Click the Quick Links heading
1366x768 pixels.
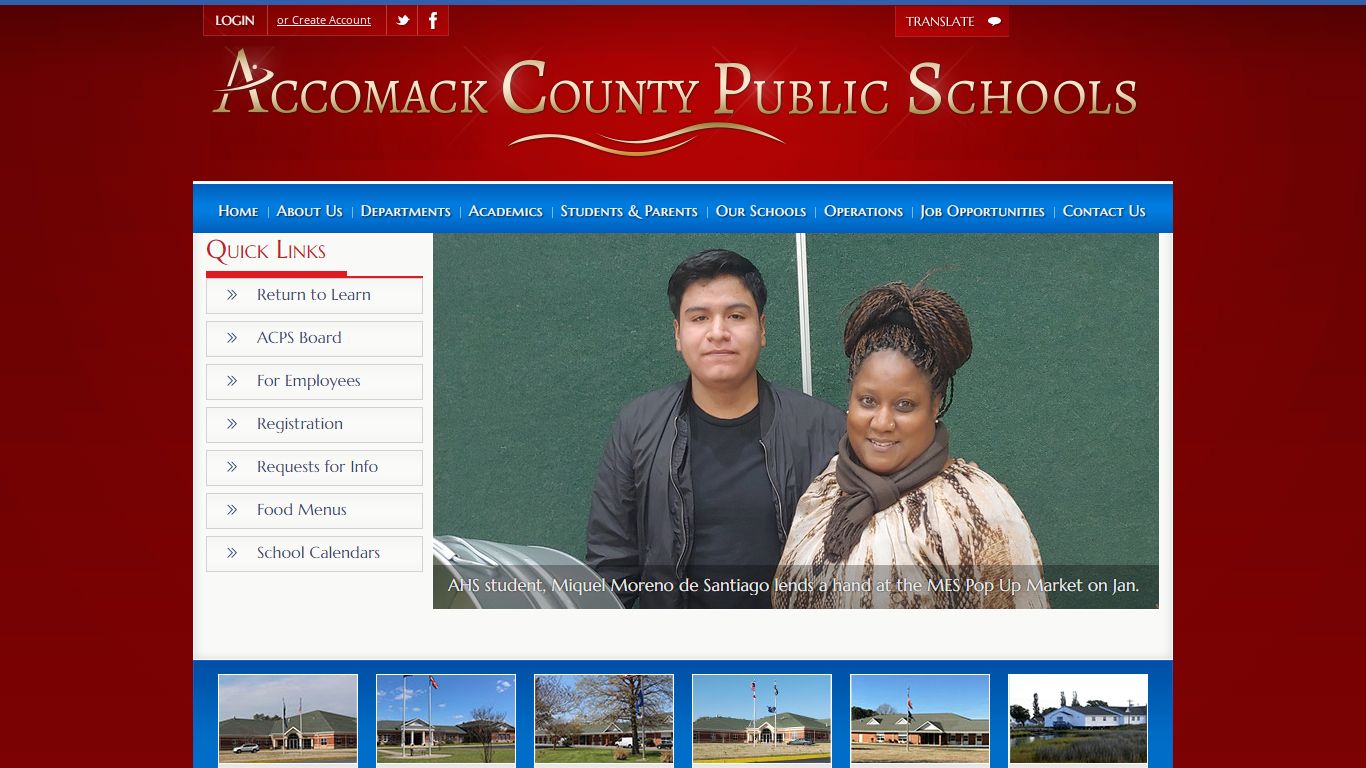(266, 251)
